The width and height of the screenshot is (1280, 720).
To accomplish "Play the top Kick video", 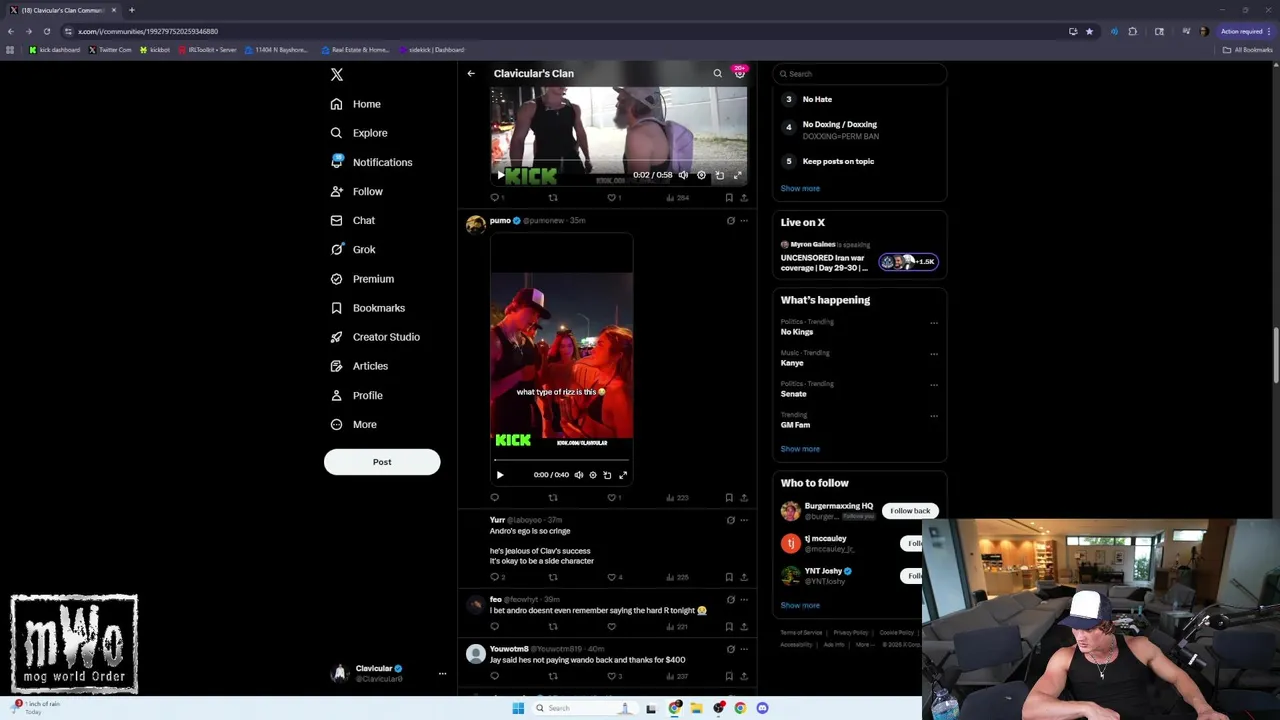I will click(501, 175).
